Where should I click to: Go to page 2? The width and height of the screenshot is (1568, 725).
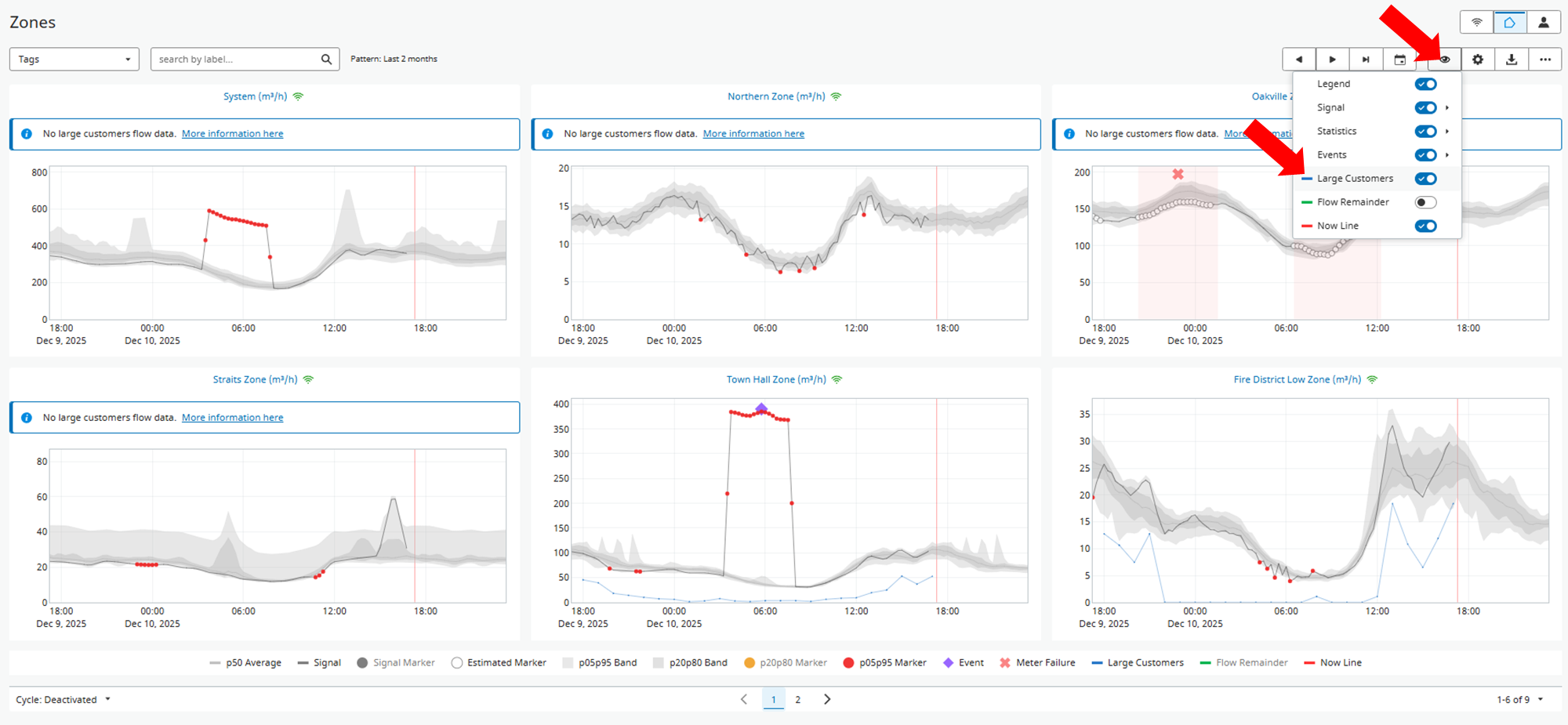798,700
